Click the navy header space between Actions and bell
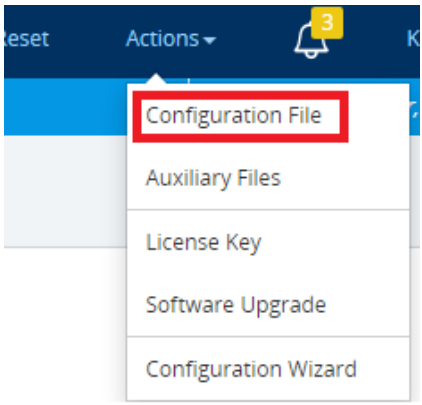The height and width of the screenshot is (405, 422). (255, 39)
